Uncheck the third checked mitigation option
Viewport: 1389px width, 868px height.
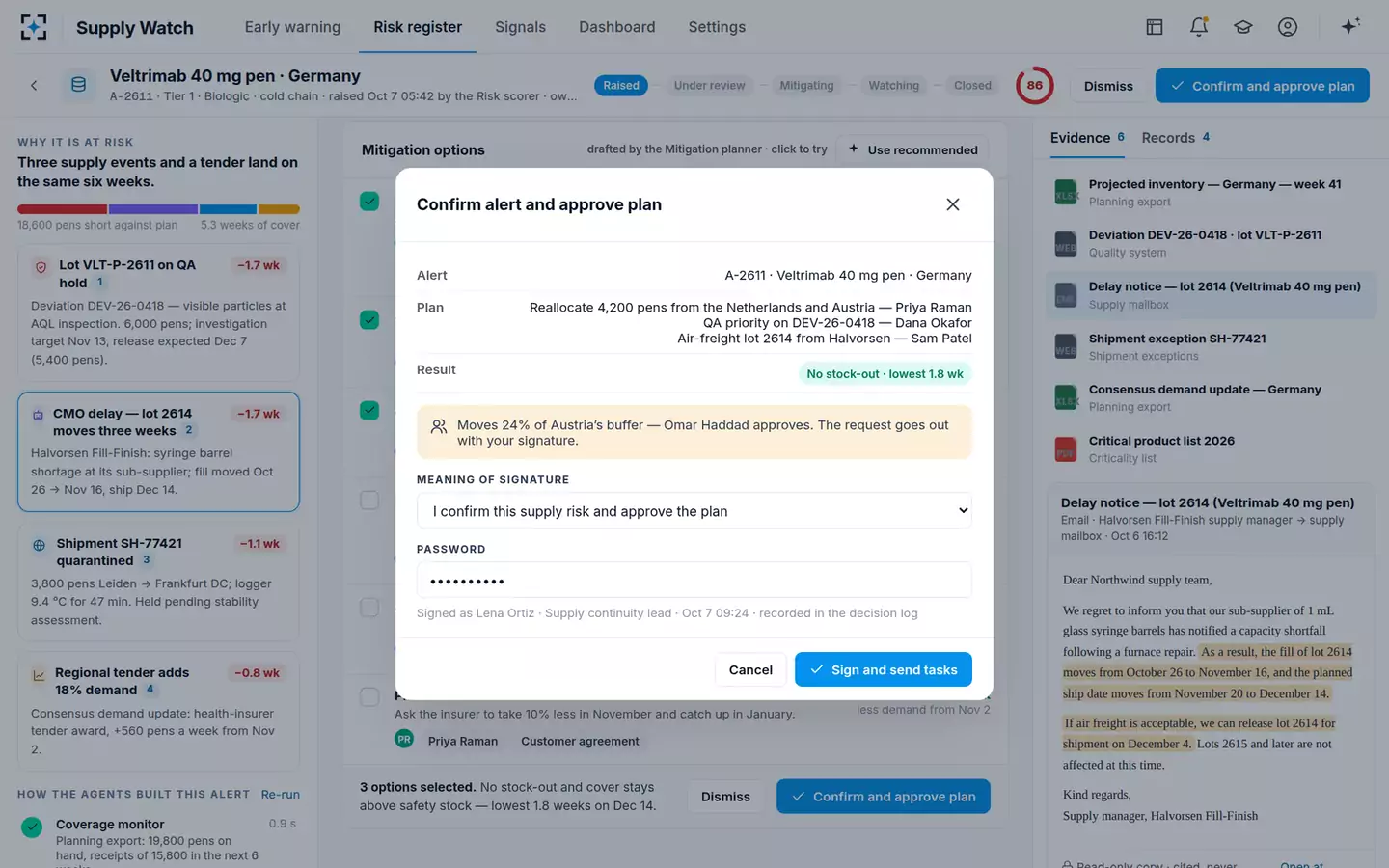369,410
